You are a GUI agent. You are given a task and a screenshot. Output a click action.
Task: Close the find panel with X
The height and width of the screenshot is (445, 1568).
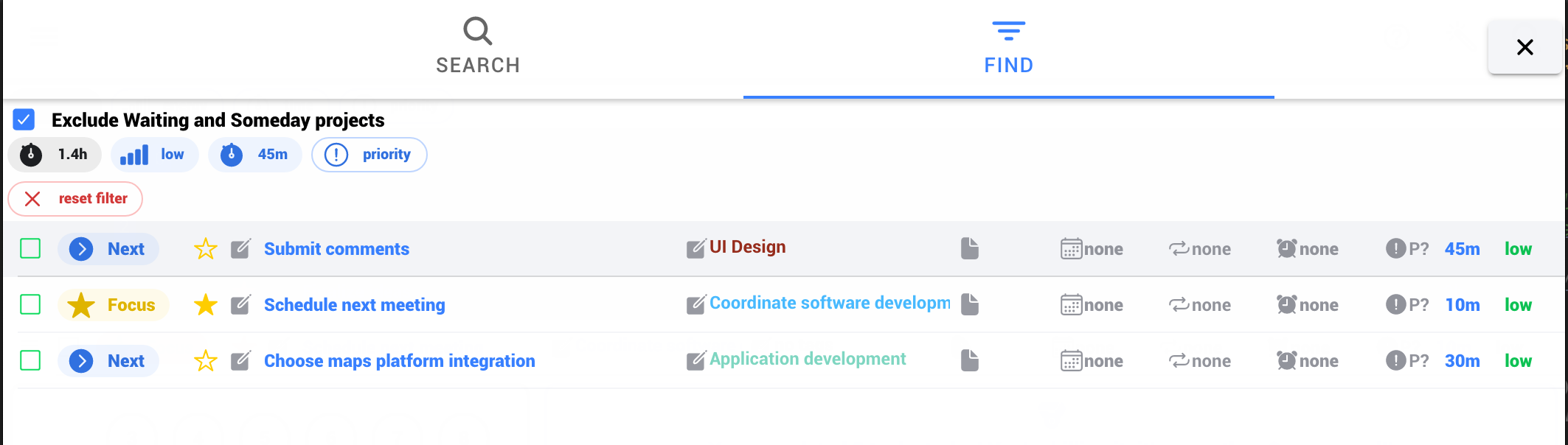pos(1524,47)
